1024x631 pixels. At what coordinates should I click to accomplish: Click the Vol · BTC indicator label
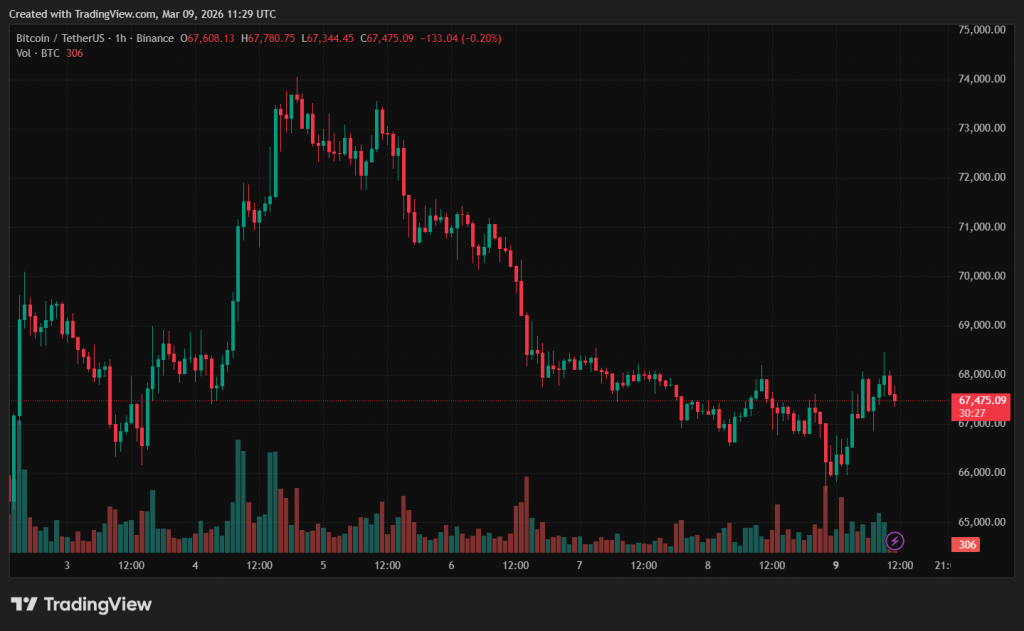tap(37, 53)
